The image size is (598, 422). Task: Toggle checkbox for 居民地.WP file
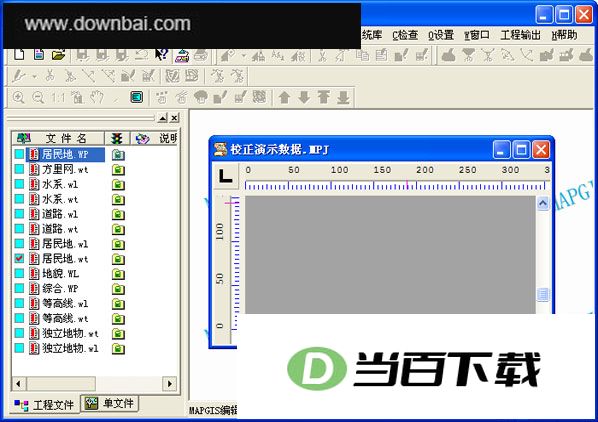coord(19,154)
